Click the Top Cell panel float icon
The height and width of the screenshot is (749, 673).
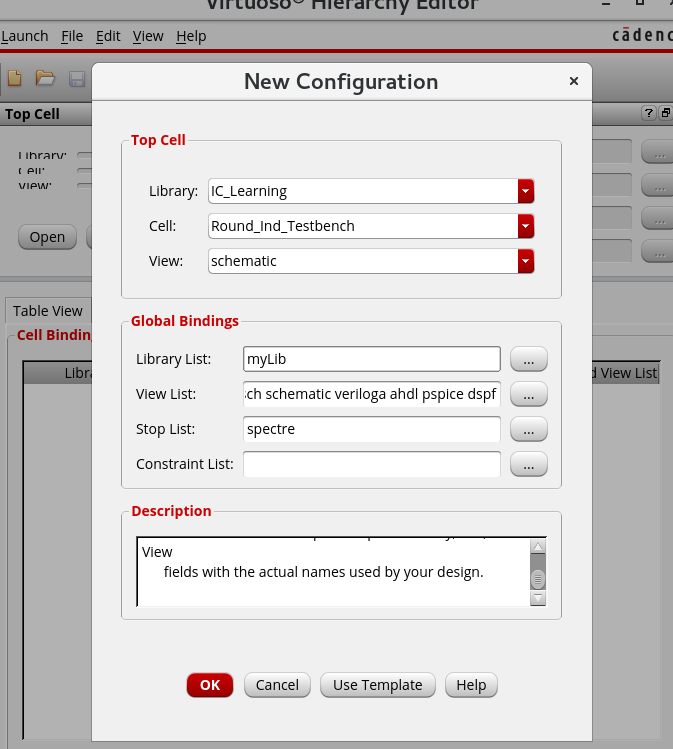point(665,113)
